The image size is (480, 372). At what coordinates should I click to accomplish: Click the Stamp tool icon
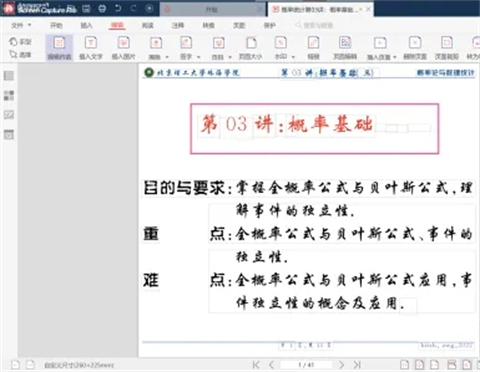pyautogui.click(x=218, y=43)
